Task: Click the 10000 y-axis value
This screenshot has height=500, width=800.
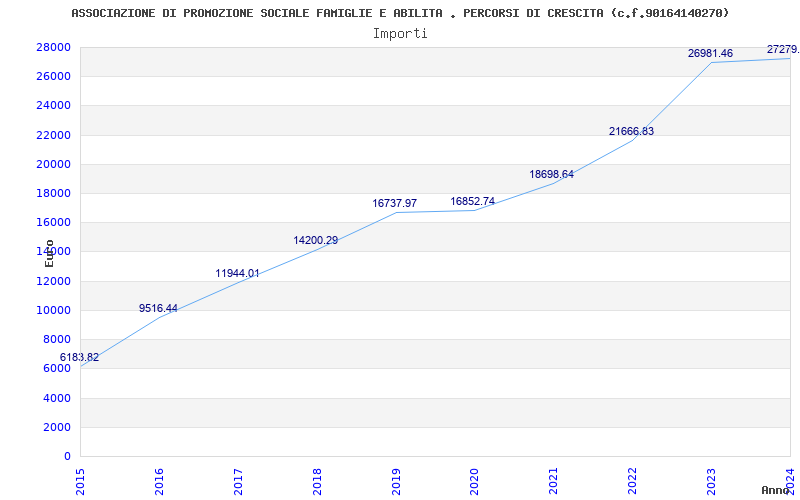Action: tap(54, 310)
